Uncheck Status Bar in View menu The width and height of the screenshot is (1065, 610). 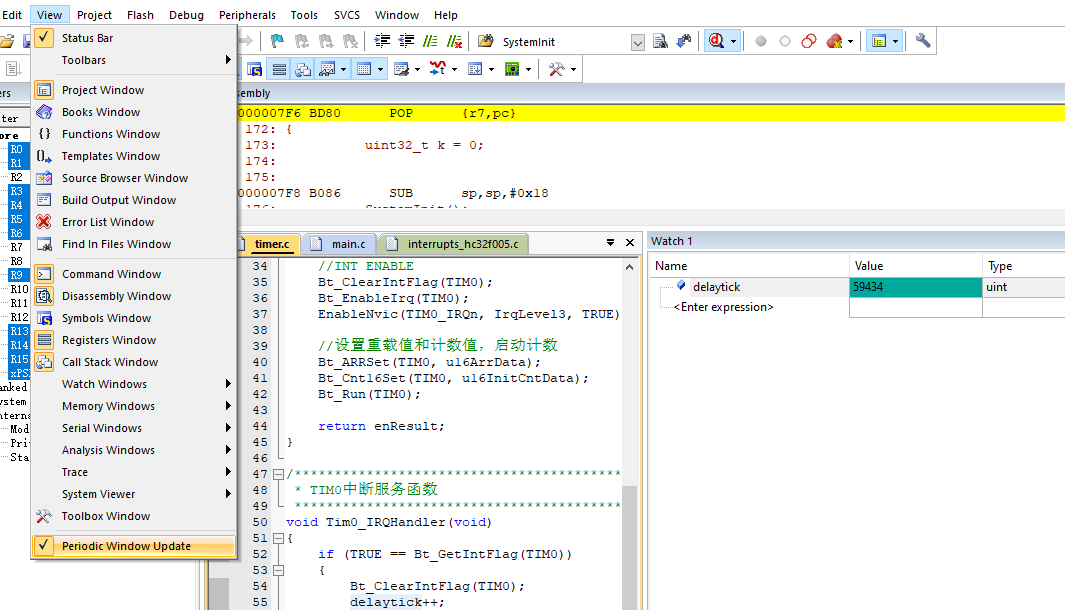134,38
